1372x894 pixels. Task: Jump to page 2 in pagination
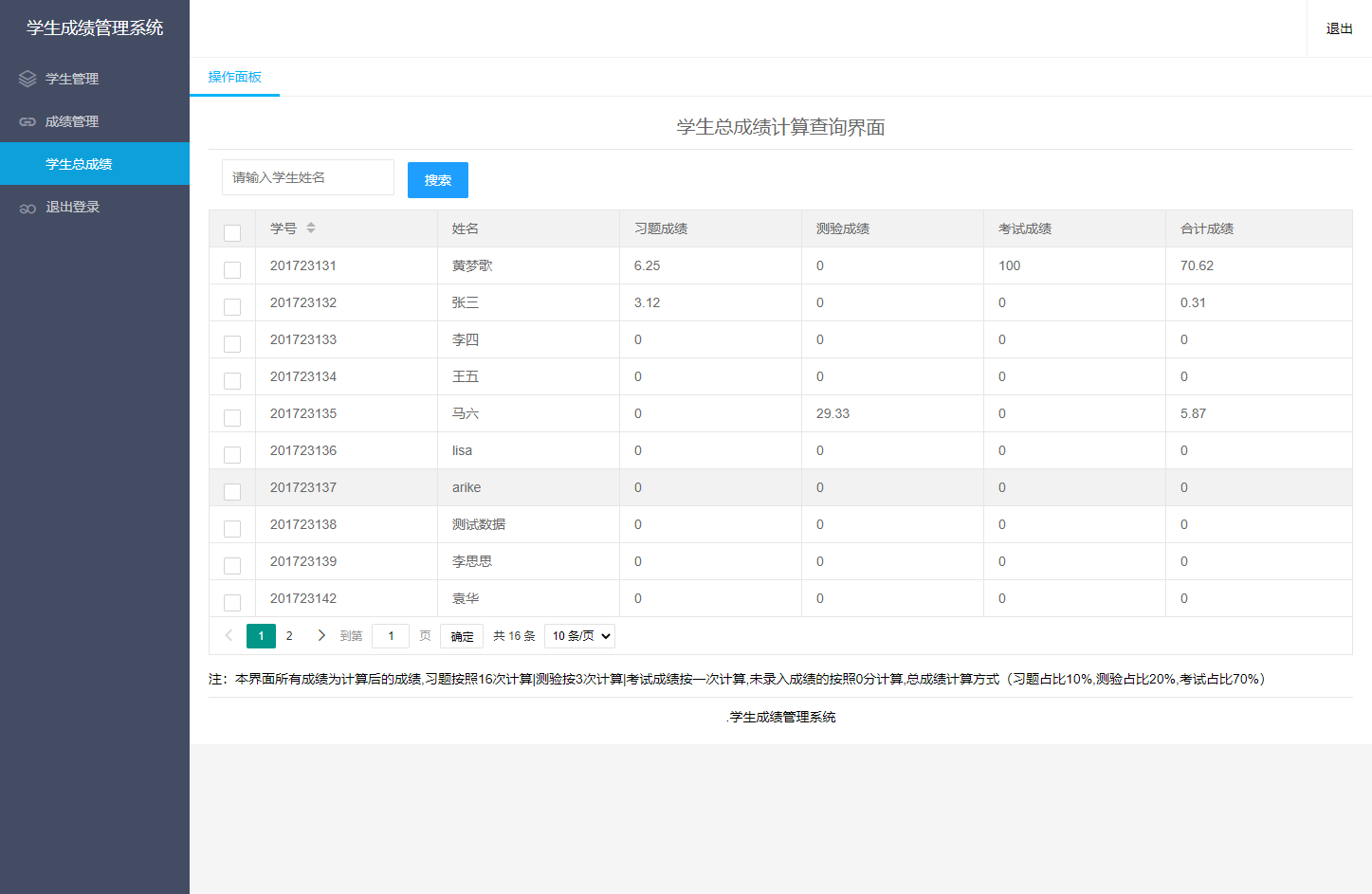[289, 635]
